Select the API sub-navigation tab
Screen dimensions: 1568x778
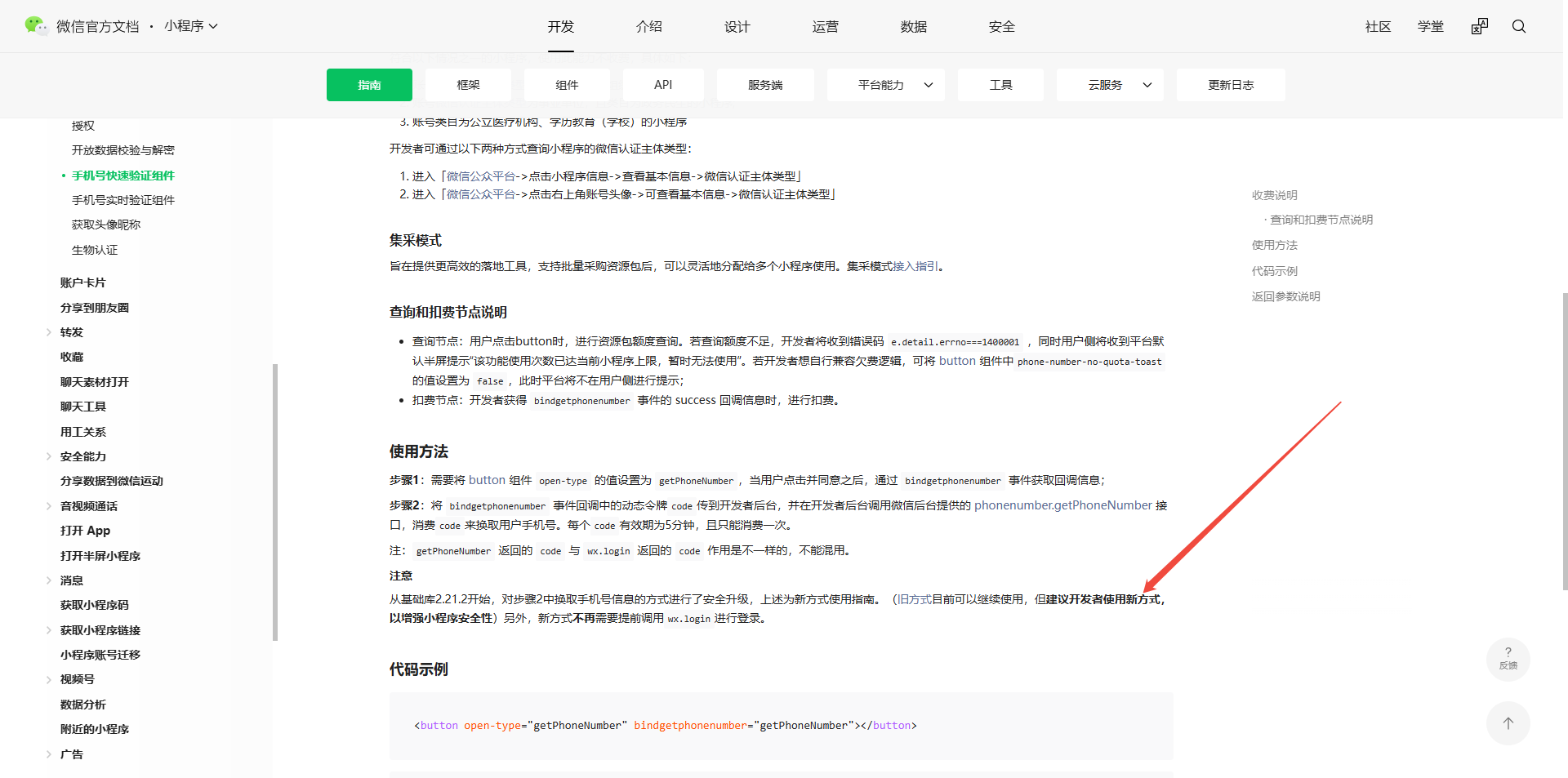pyautogui.click(x=663, y=85)
